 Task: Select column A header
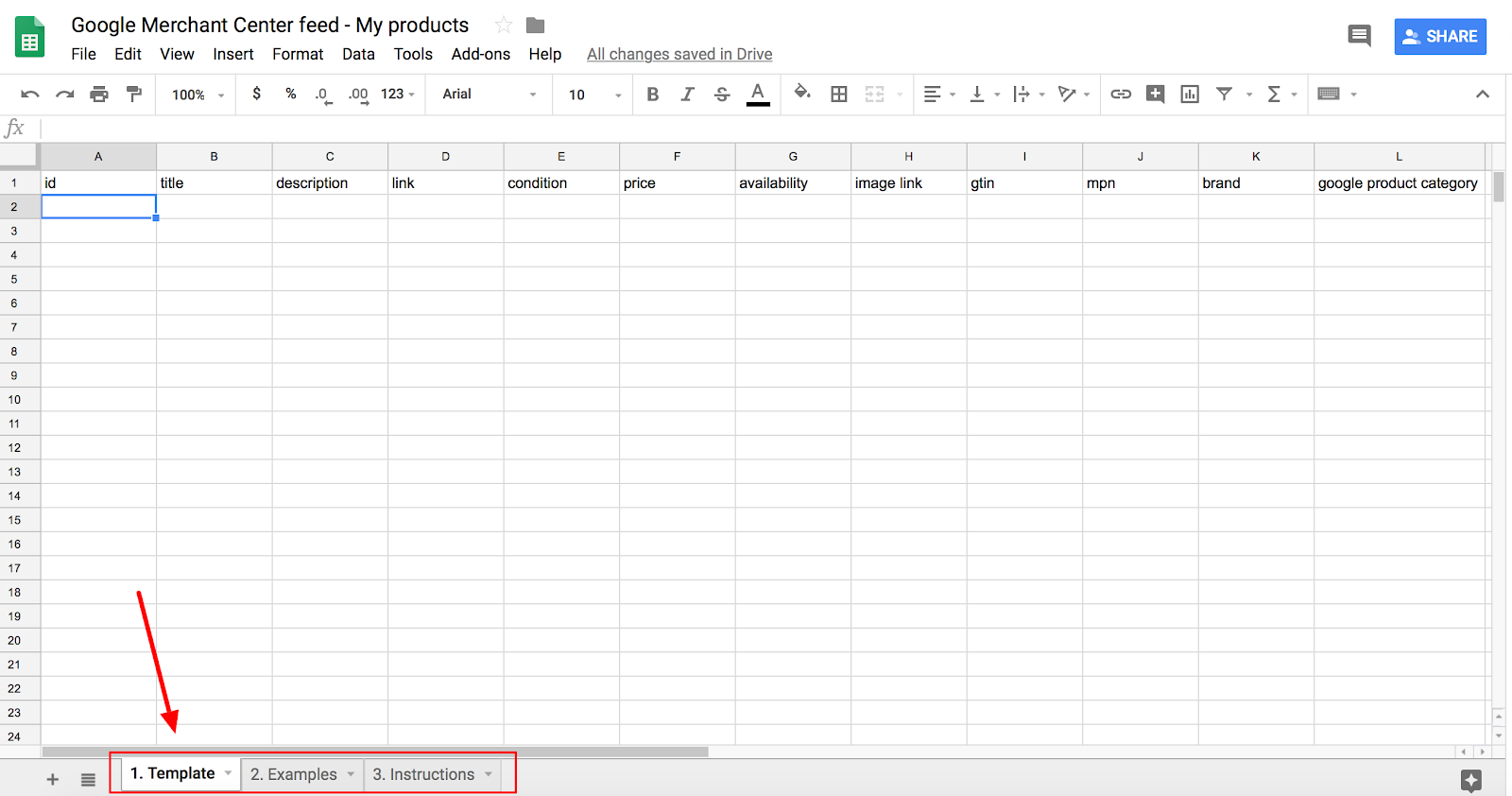[98, 156]
